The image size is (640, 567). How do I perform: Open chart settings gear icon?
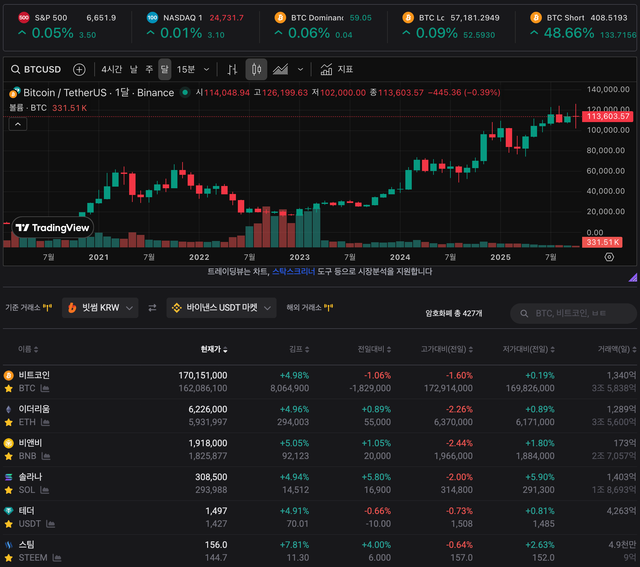tap(609, 257)
